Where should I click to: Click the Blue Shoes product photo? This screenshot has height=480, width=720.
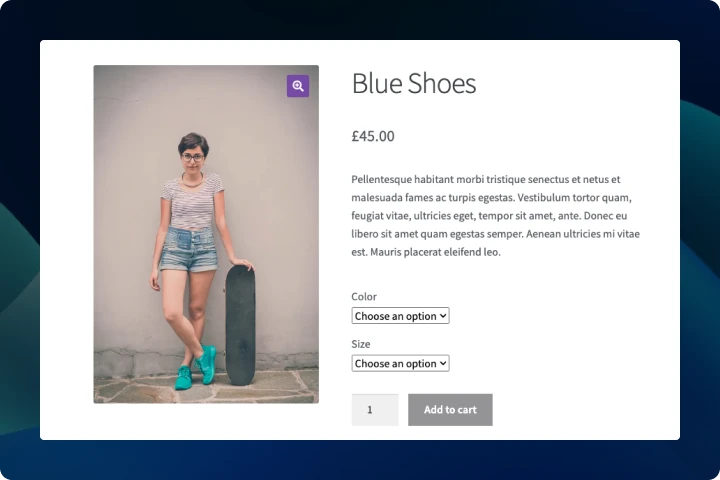206,234
